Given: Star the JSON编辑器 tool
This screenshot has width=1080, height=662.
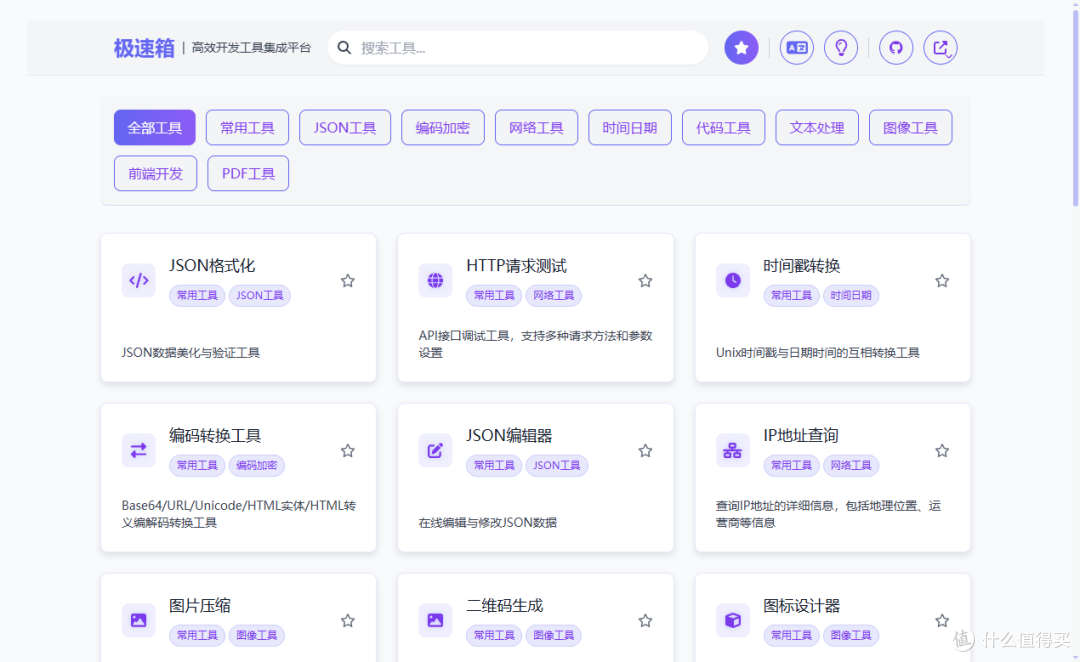Looking at the screenshot, I should pos(645,451).
